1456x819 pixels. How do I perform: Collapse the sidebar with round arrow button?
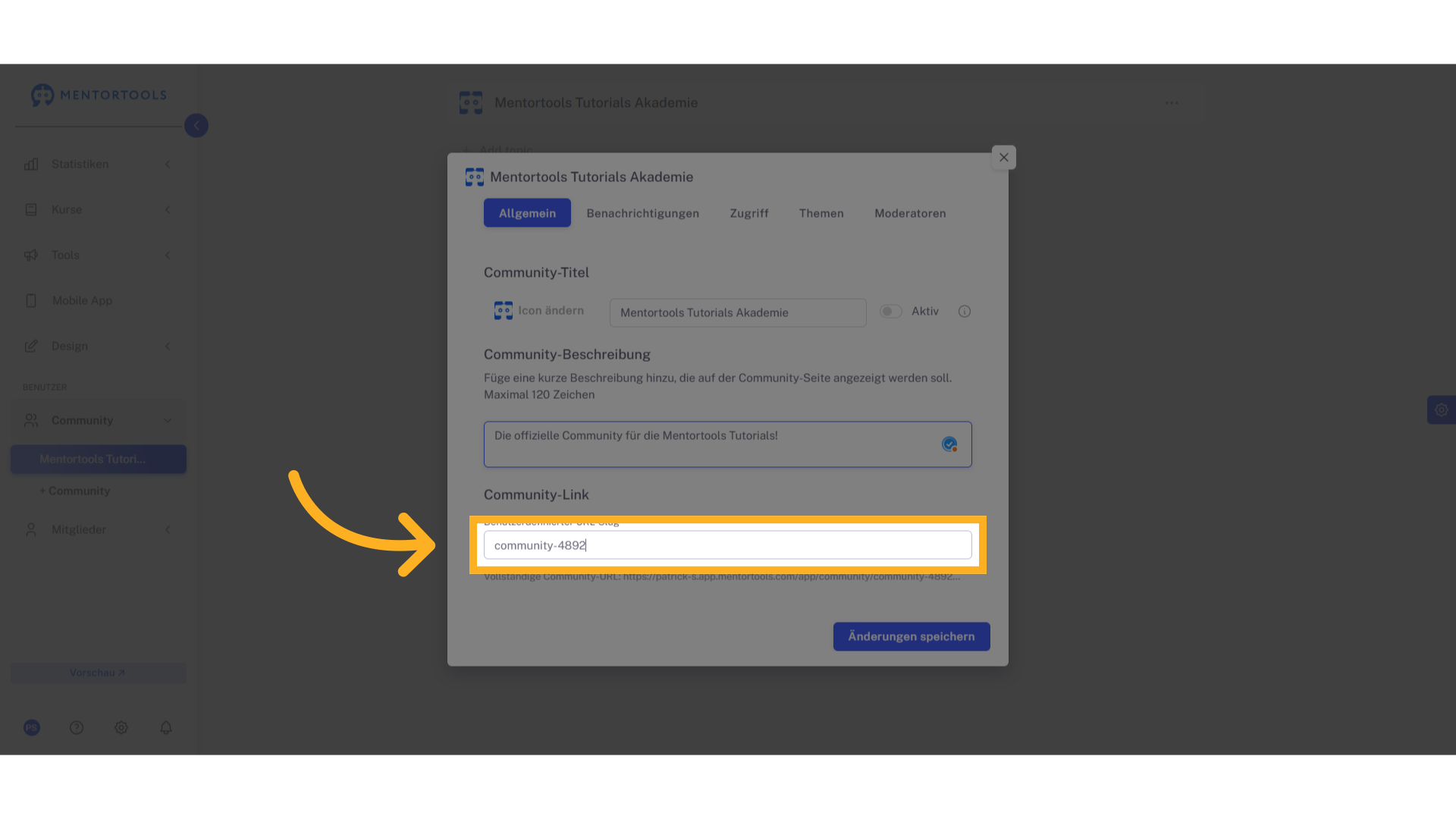tap(196, 126)
